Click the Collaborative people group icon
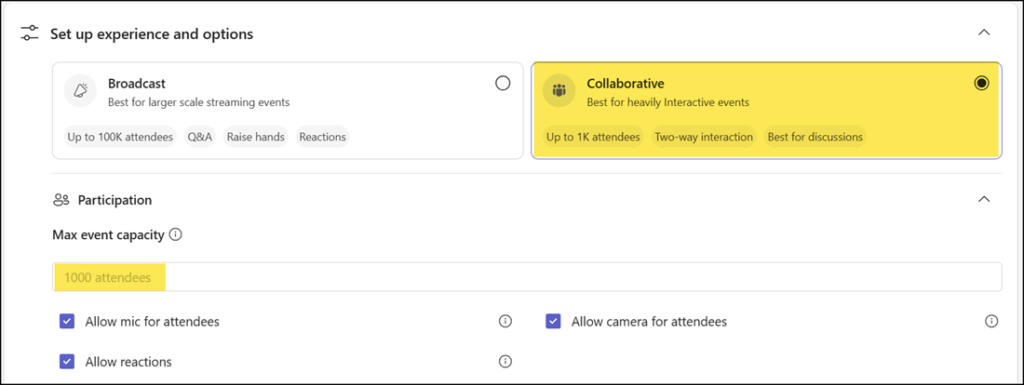This screenshot has height=385, width=1024. 559,91
